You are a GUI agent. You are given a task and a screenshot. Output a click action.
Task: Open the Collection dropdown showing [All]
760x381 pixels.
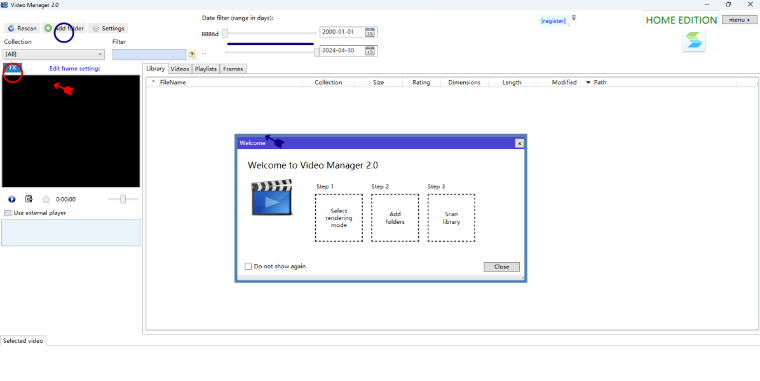tap(54, 54)
